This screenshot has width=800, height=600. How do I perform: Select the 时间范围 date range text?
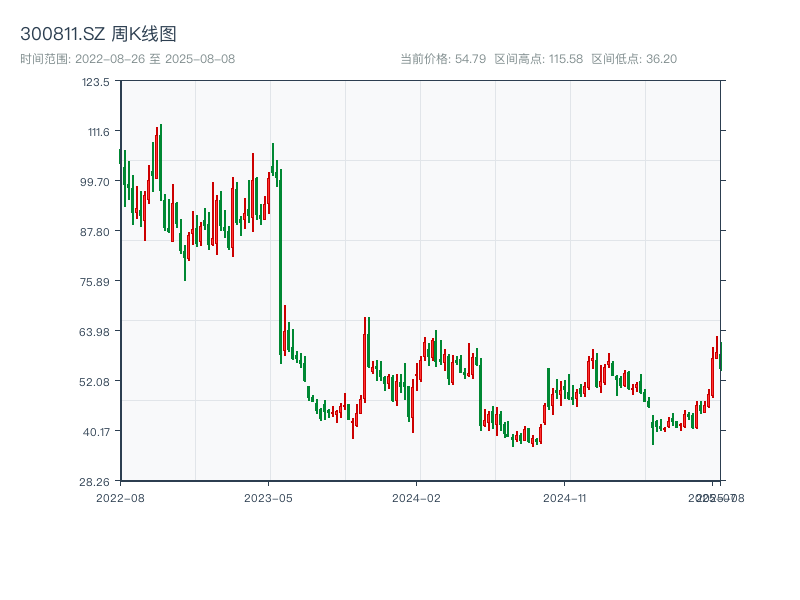click(128, 59)
